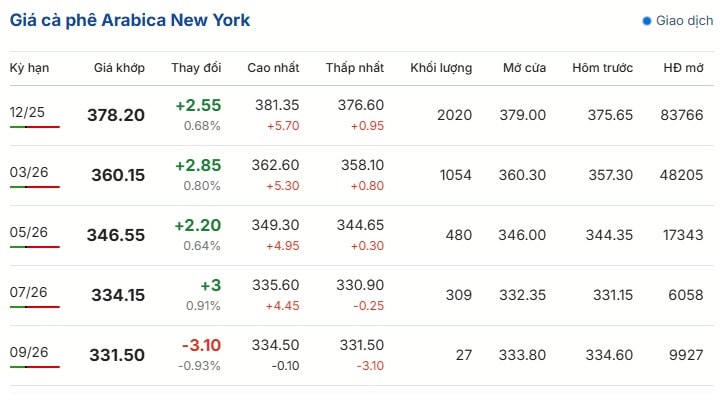Screen dimensions: 725x394
Task: Sort by the Thay đổi column header
Action: 196,68
